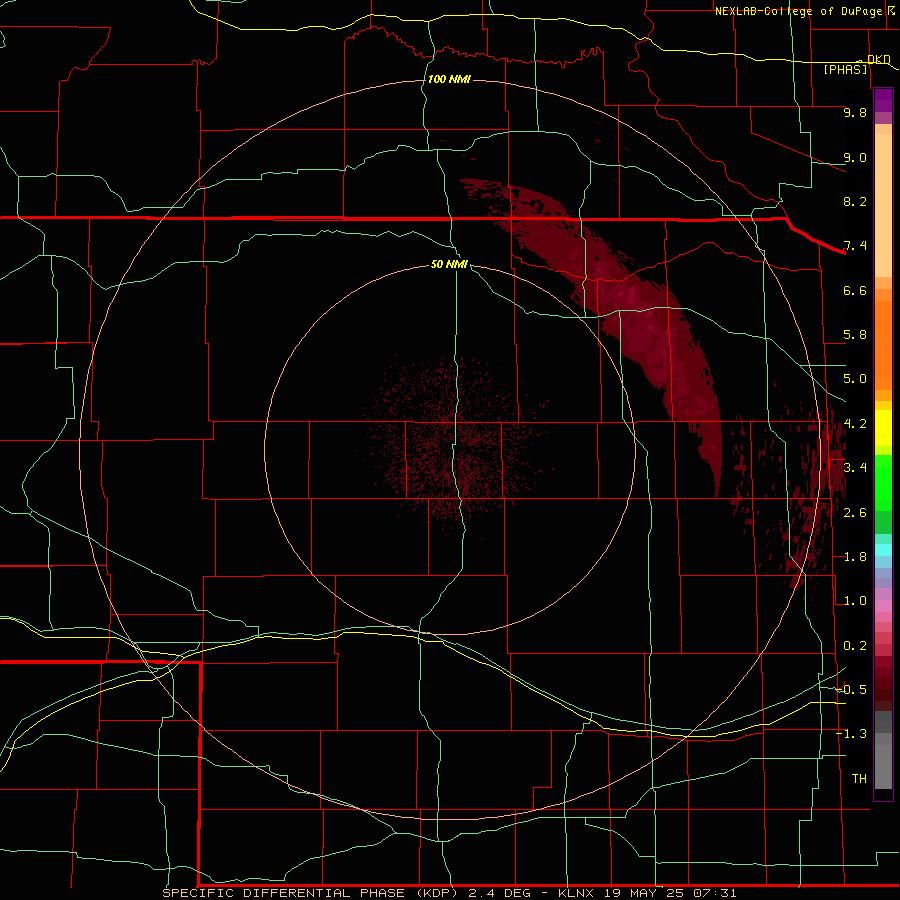Click the 50 NMI range ring label
Viewport: 900px width, 900px height.
click(x=449, y=265)
